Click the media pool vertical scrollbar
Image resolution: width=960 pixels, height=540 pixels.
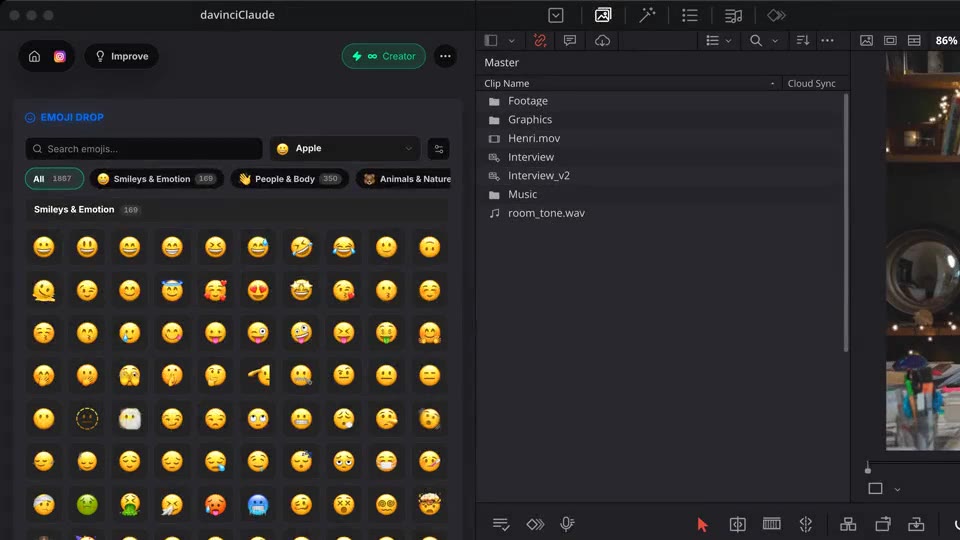click(846, 223)
